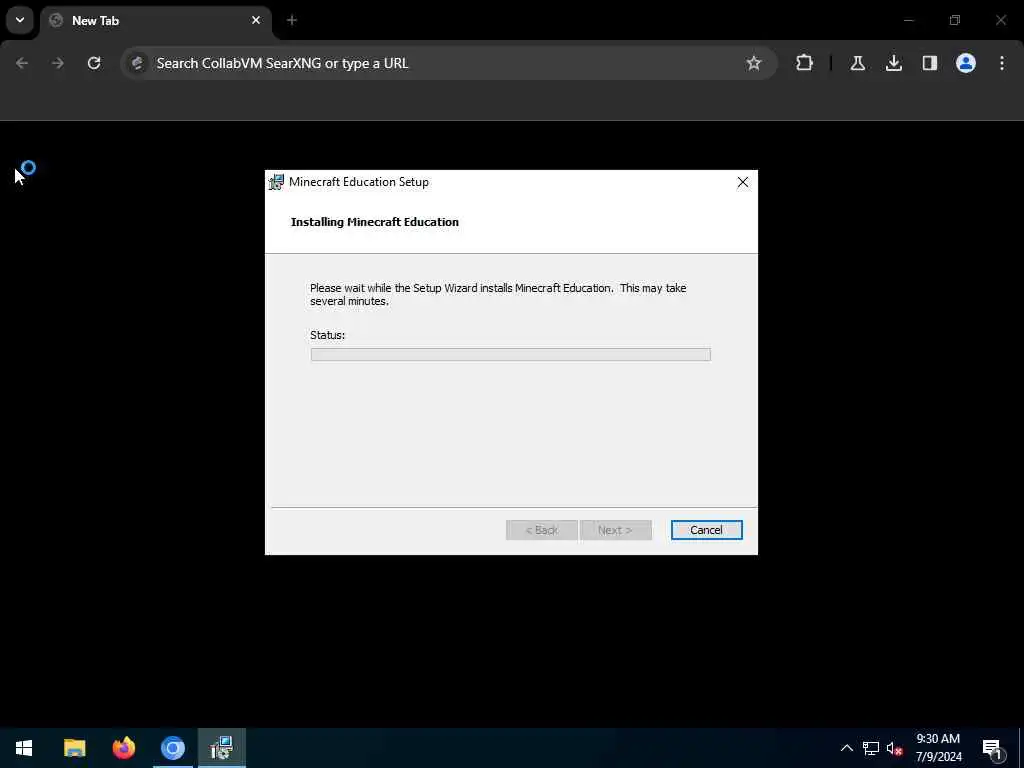Restore down the browser window

955,20
